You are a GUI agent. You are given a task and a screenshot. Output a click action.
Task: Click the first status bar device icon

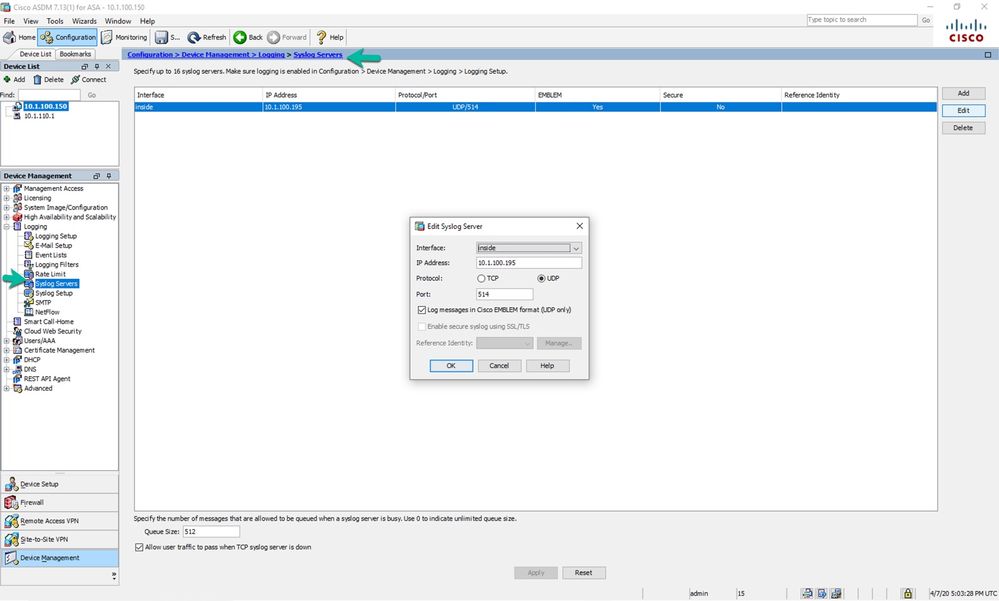click(807, 593)
